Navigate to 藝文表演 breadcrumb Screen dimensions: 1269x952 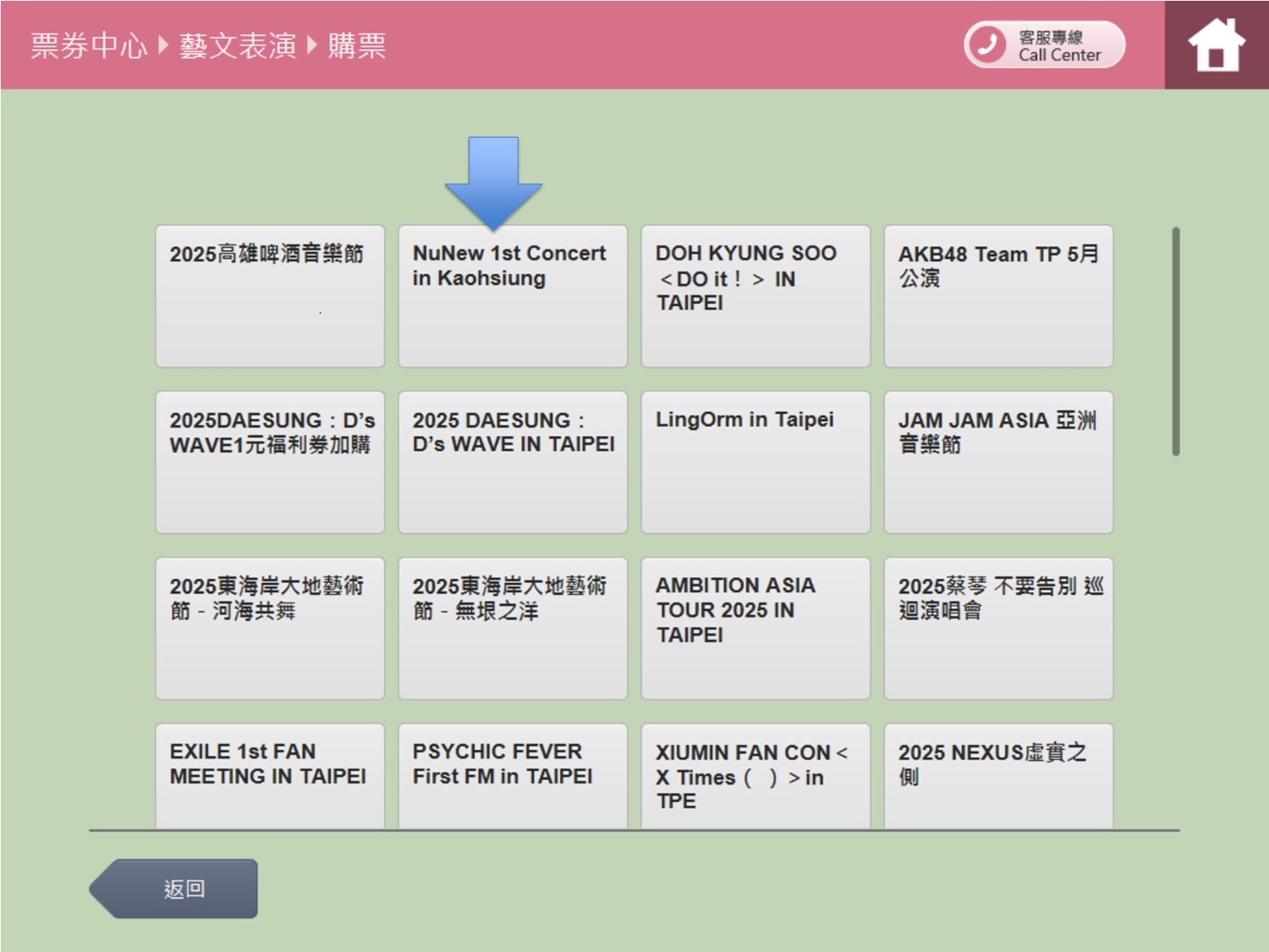click(237, 46)
